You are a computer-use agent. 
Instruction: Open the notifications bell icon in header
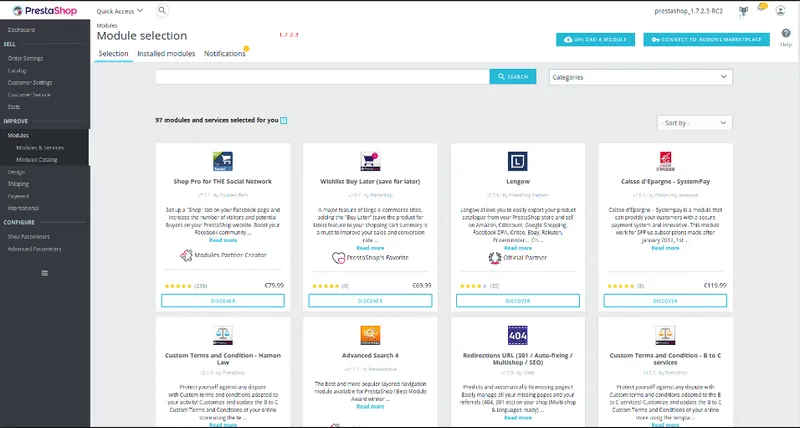[762, 7]
